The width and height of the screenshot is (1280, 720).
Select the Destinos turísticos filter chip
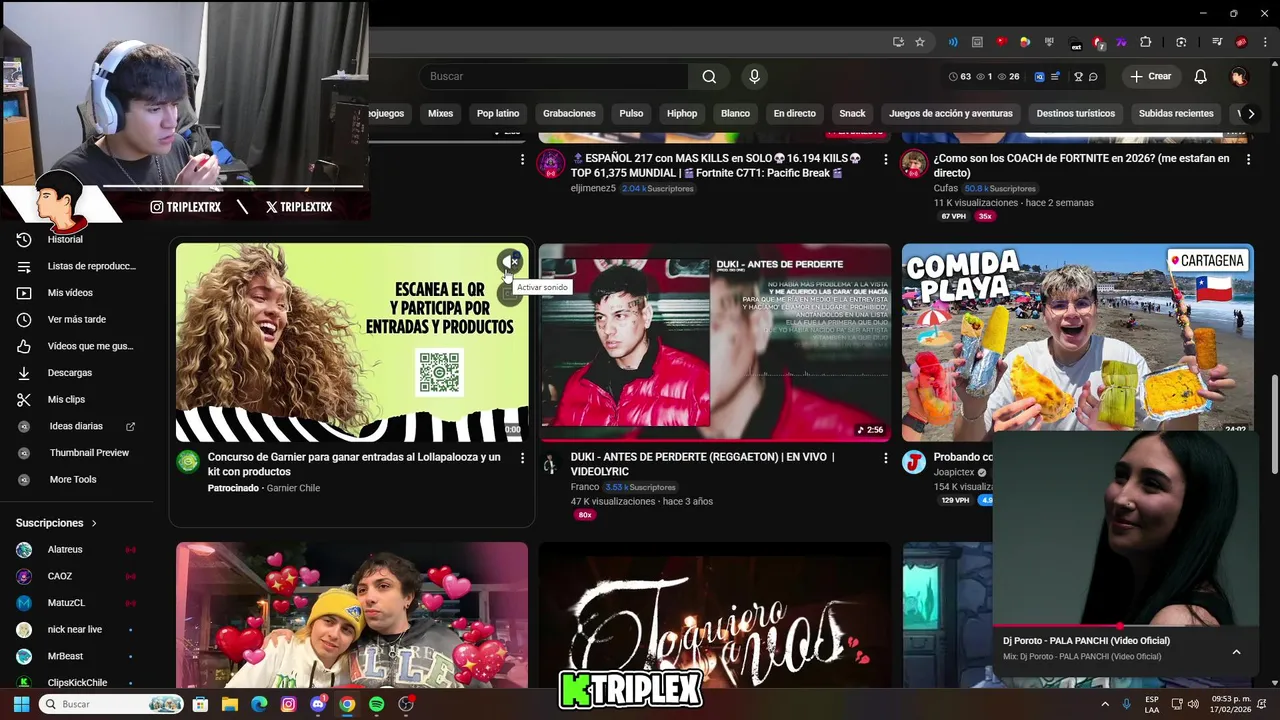pyautogui.click(x=1075, y=114)
